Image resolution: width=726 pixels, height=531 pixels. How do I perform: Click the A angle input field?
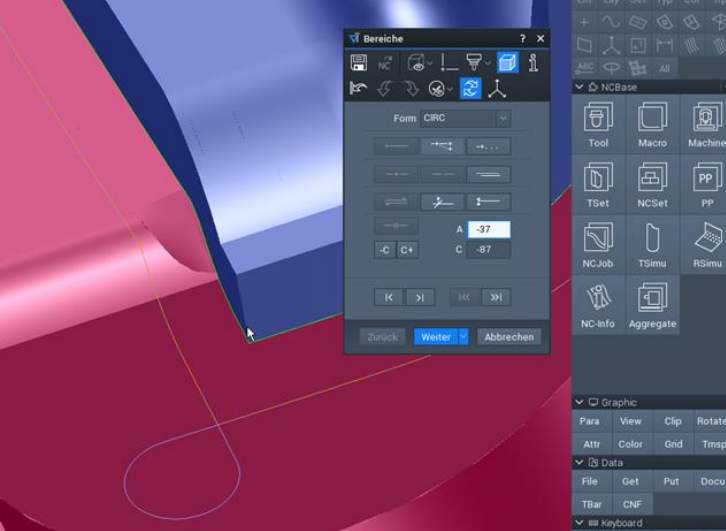488,230
